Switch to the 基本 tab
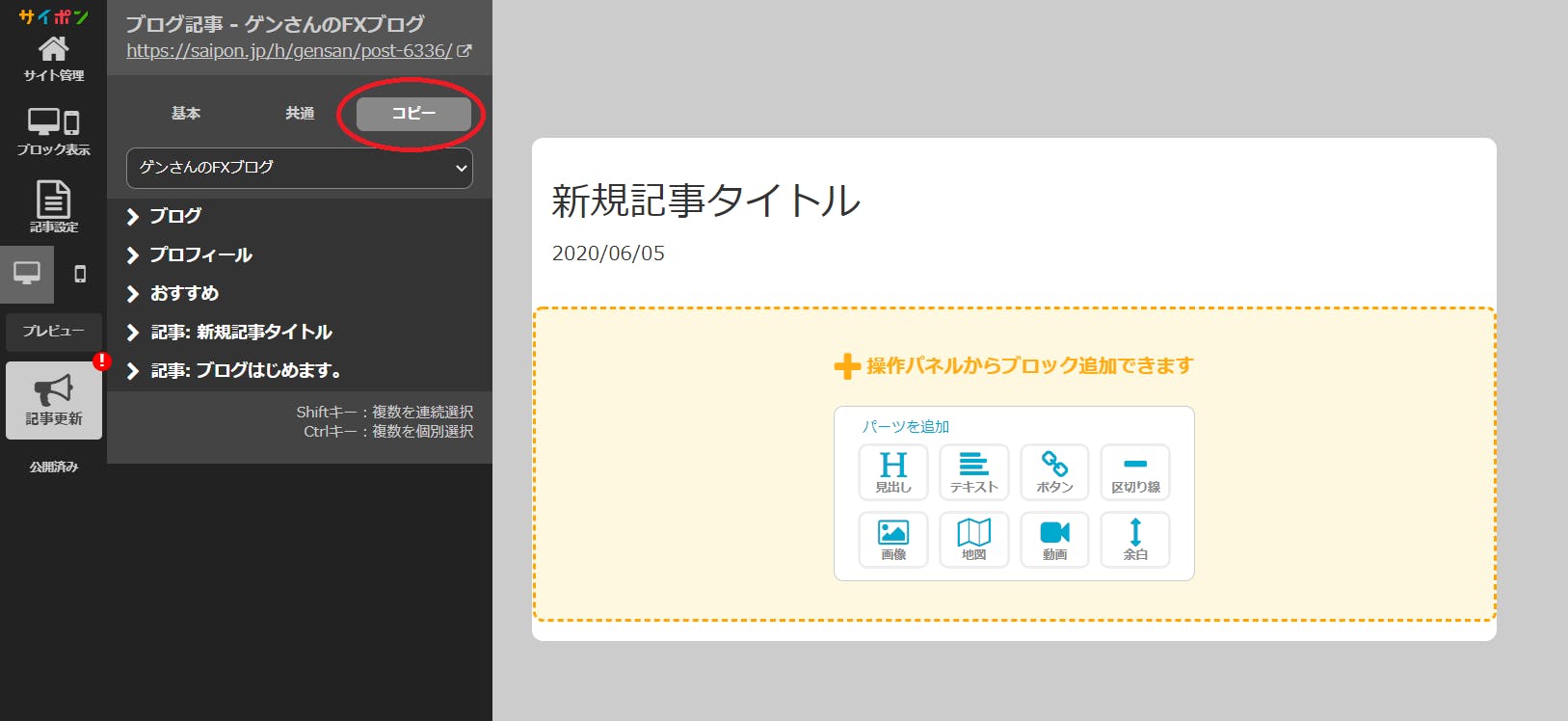The image size is (1568, 721). pos(186,114)
